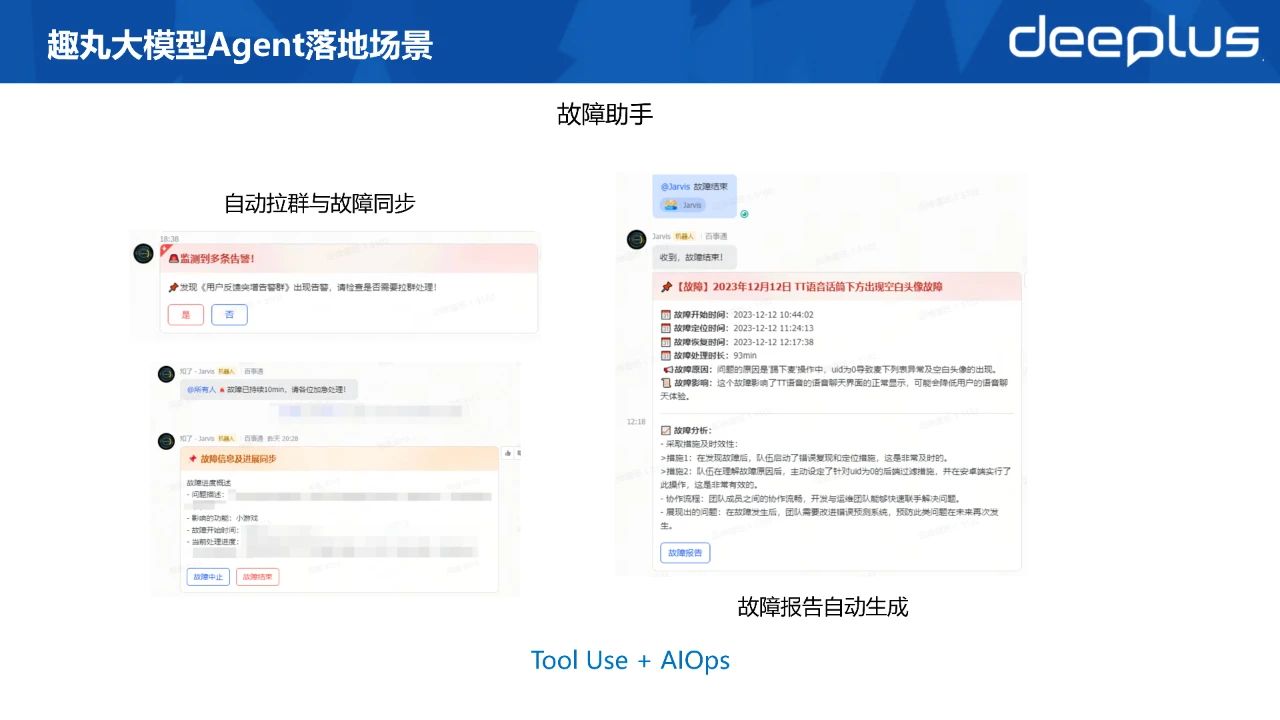Click the Tool Use + AIOps text
Screen dimensions: 1280x720
[x=630, y=661]
